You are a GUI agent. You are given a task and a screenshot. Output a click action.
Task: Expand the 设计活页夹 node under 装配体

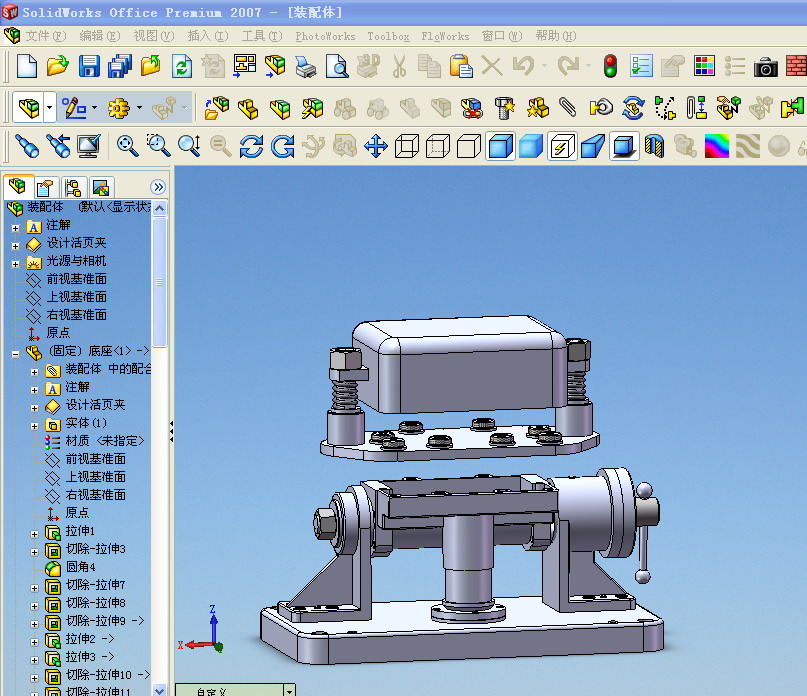(x=15, y=246)
